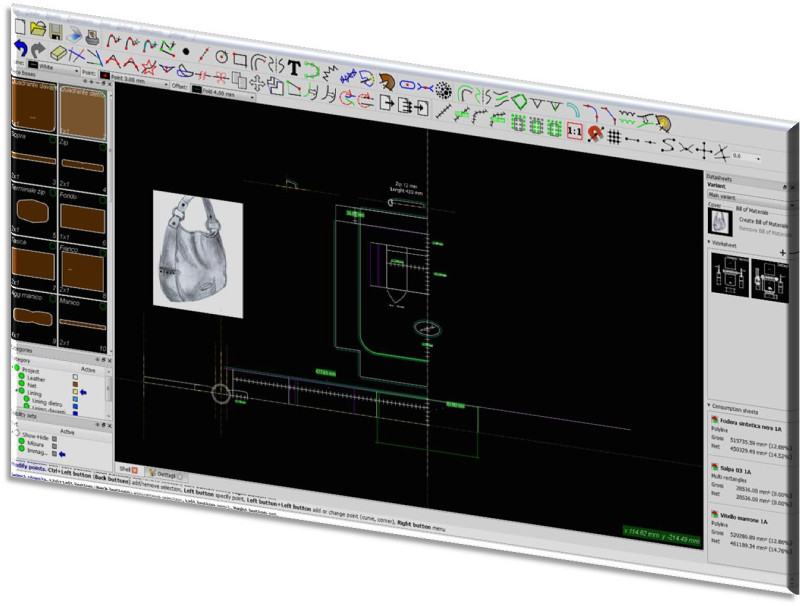Select the zigzag line tool
This screenshot has height=607, width=800.
pyautogui.click(x=330, y=73)
